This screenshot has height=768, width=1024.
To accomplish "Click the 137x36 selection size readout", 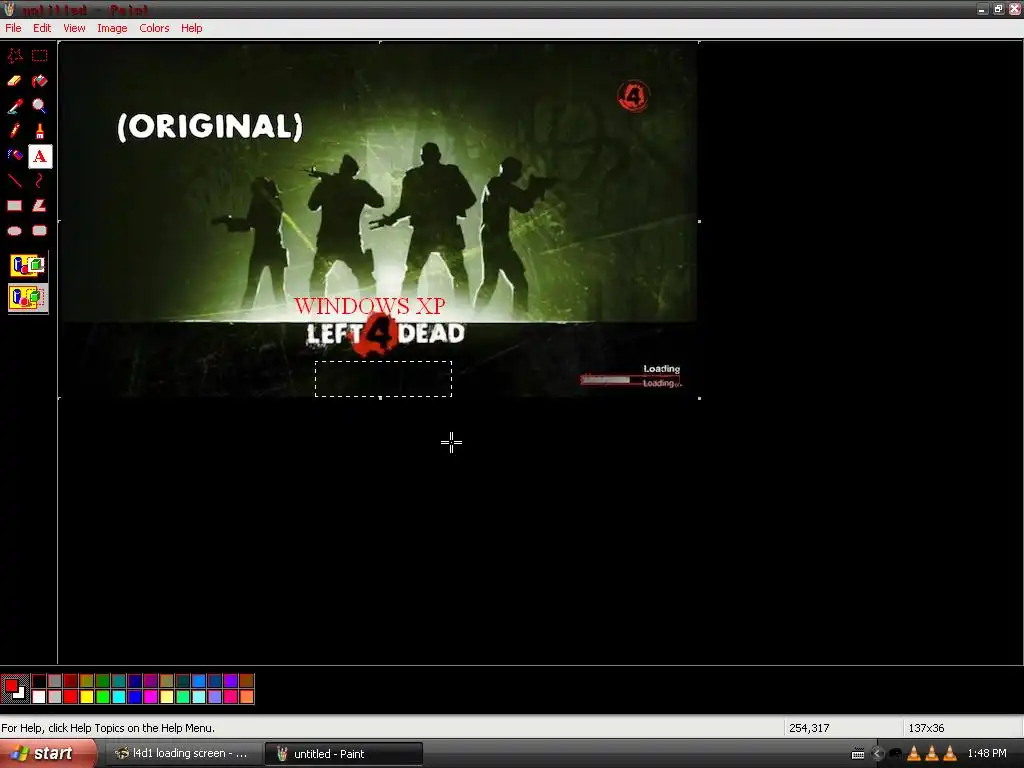I will point(926,728).
